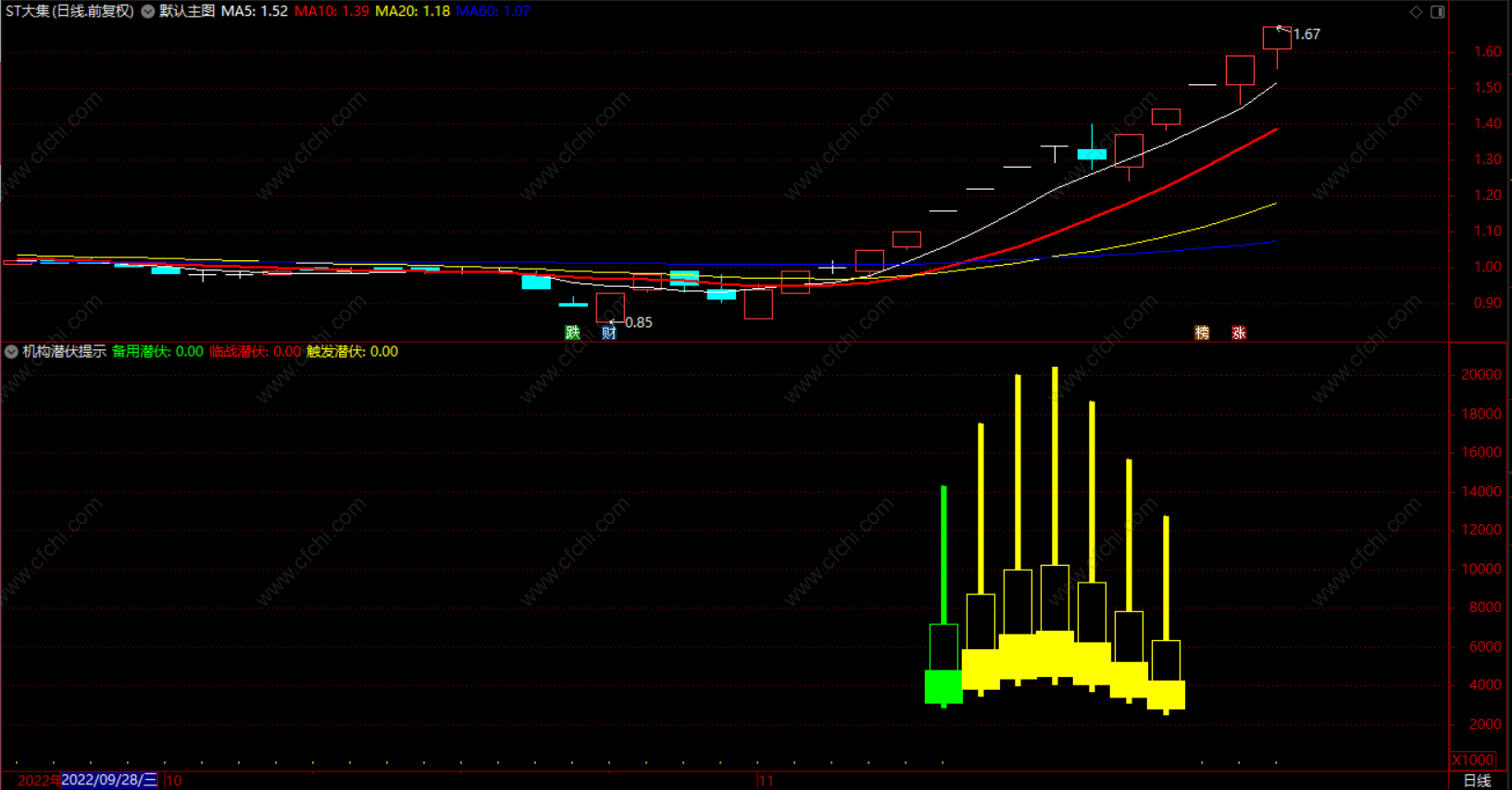Viewport: 1512px width, 790px height.
Task: Click the 触发潜伏: 0.00 value
Action: (x=353, y=352)
